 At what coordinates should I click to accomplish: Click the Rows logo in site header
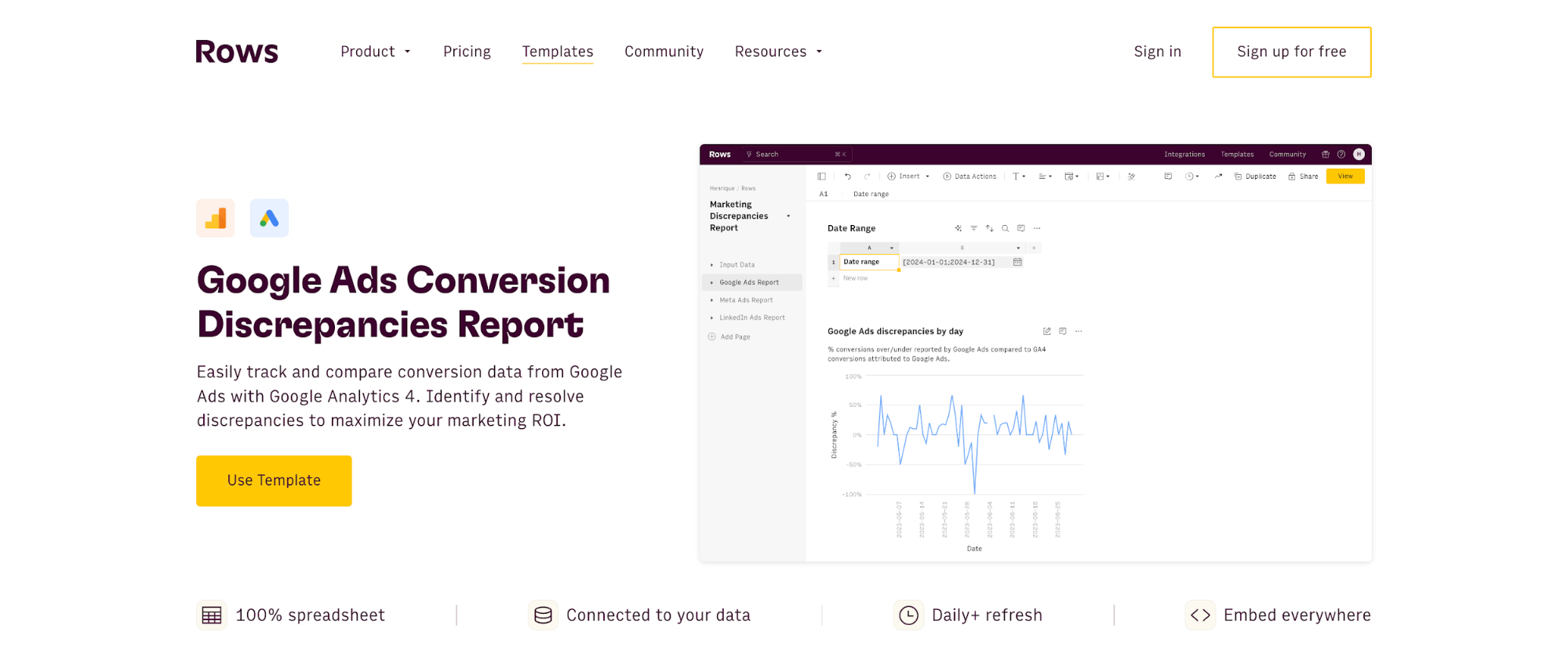237,52
